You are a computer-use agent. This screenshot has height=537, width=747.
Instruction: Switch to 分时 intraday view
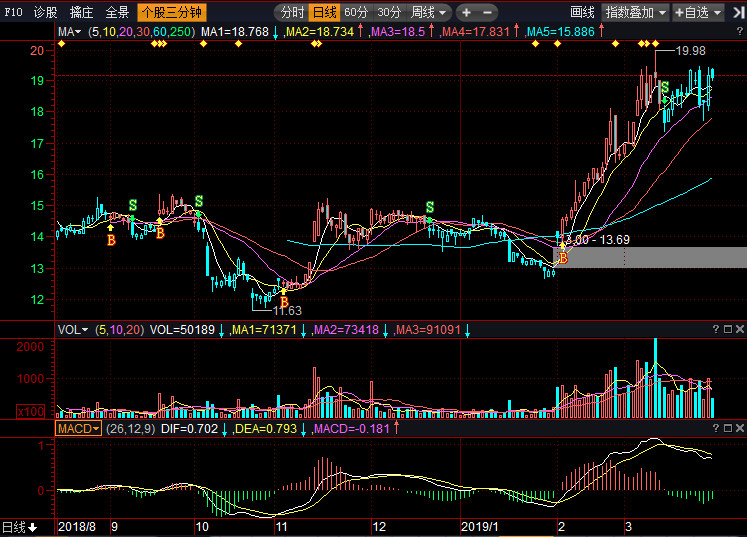pyautogui.click(x=292, y=13)
